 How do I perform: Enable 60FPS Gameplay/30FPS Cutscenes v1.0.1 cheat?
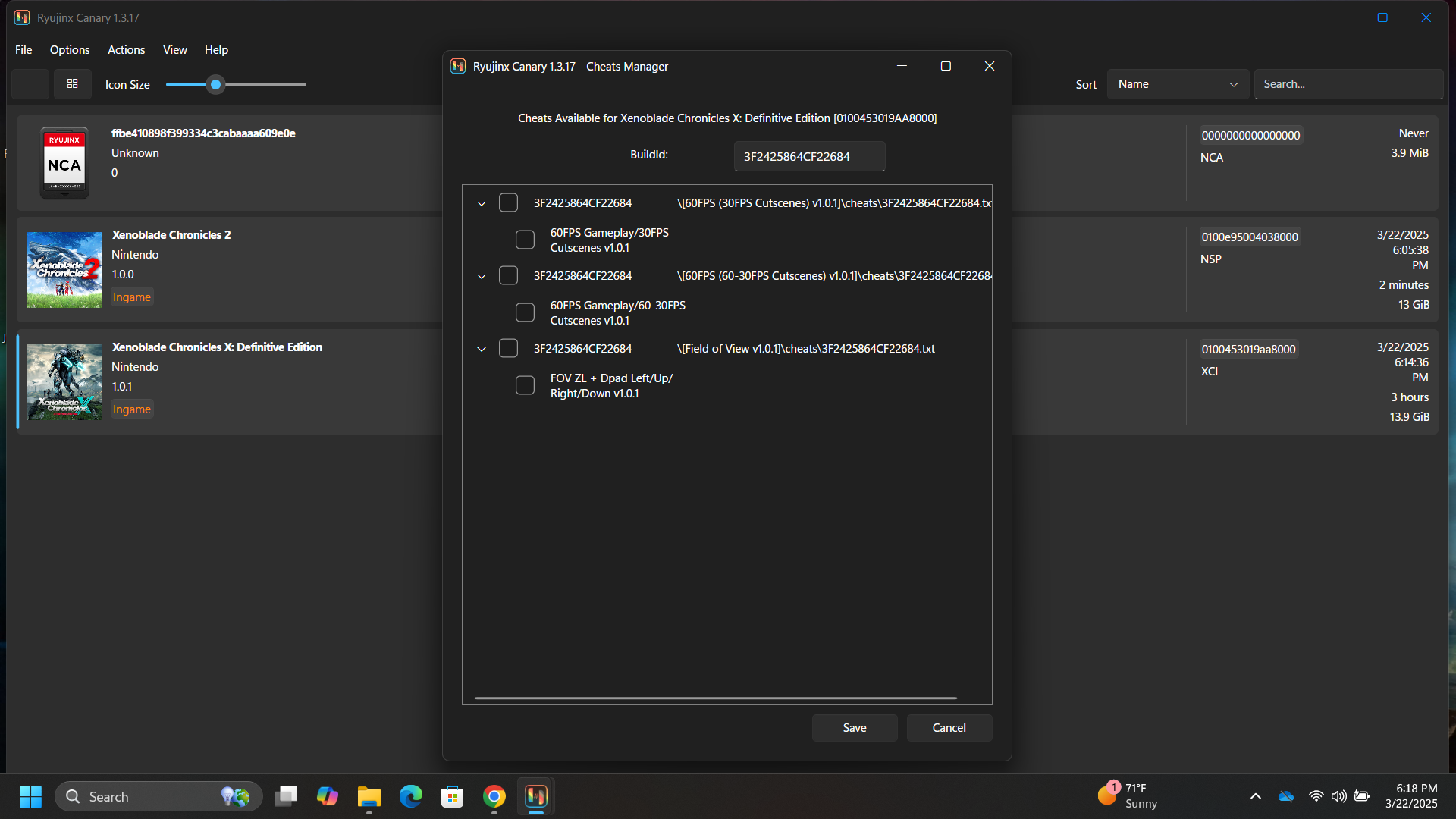coord(526,240)
